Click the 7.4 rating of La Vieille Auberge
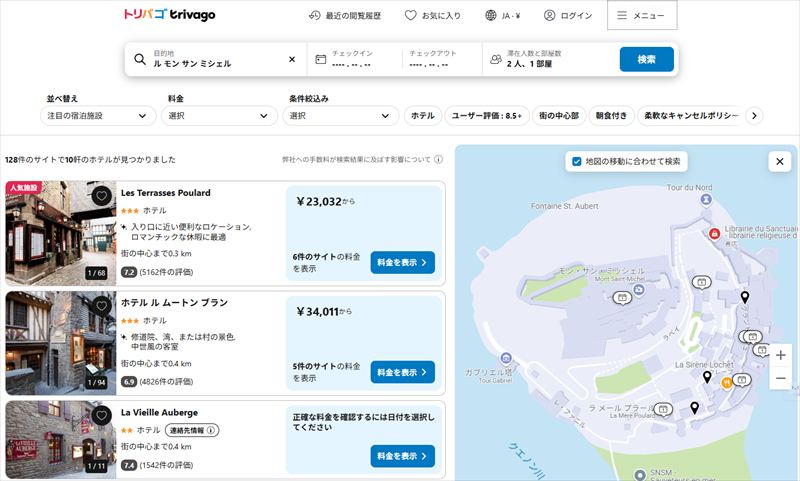The width and height of the screenshot is (800, 481). [129, 465]
